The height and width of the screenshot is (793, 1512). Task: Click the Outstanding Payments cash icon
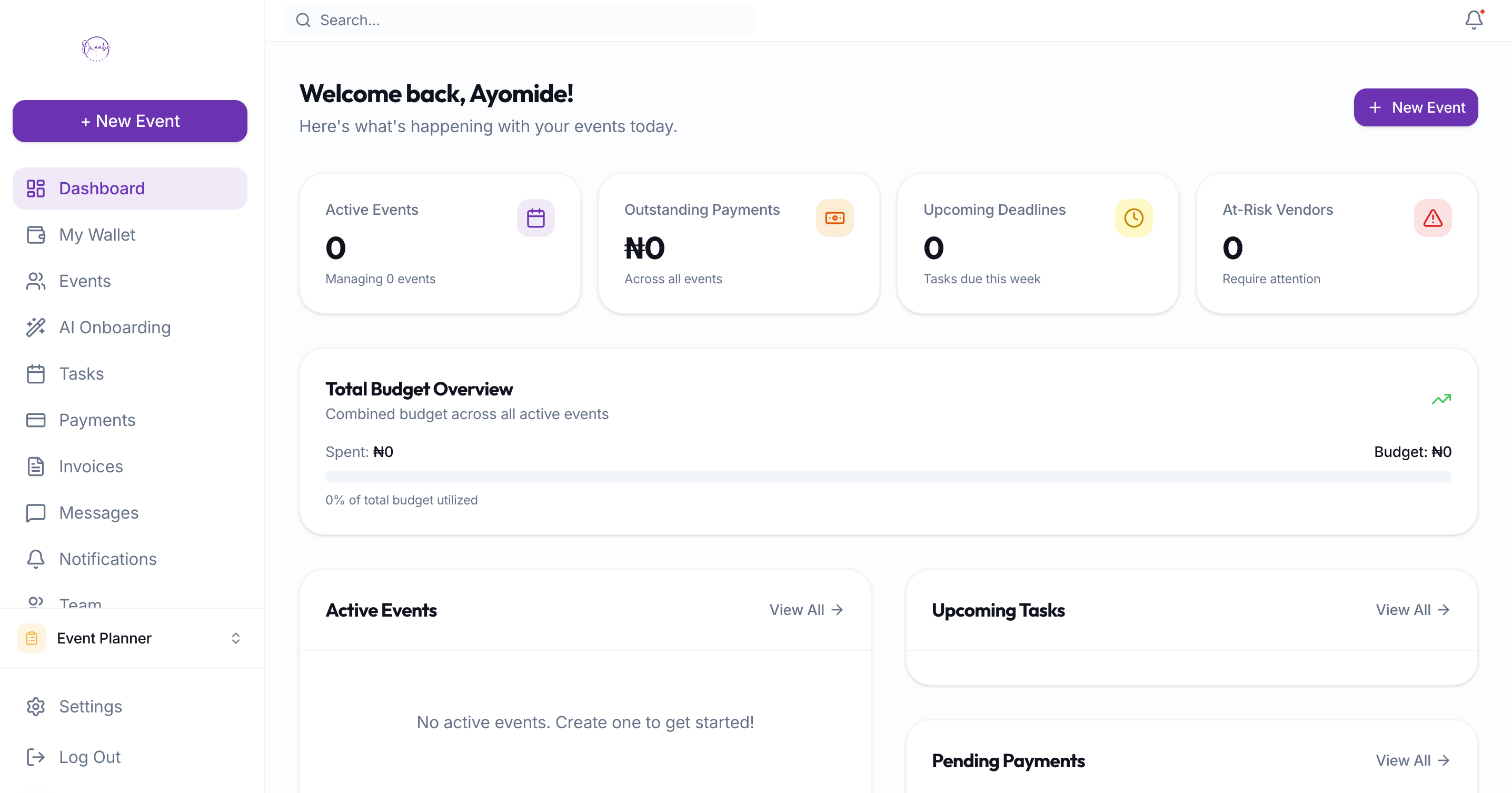(x=834, y=219)
